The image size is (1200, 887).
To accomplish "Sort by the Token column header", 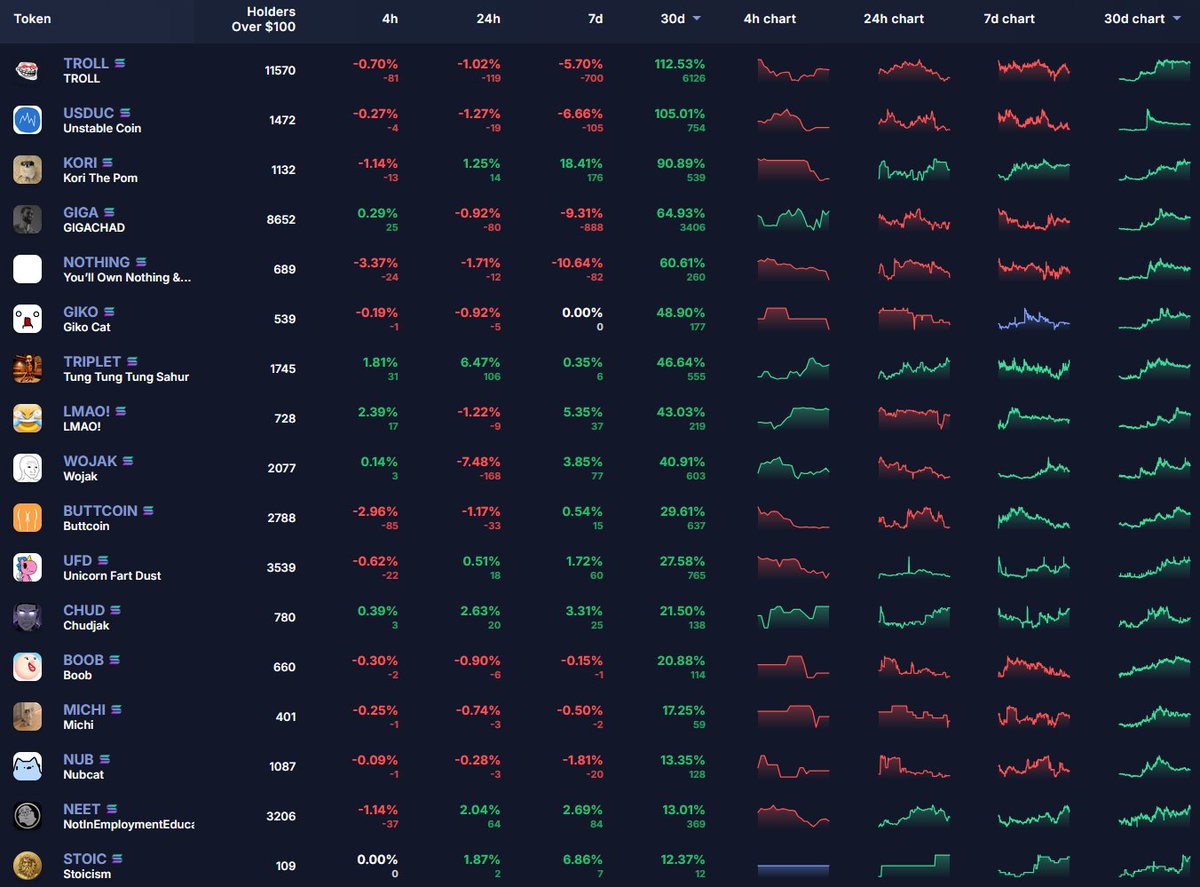I will click(32, 19).
